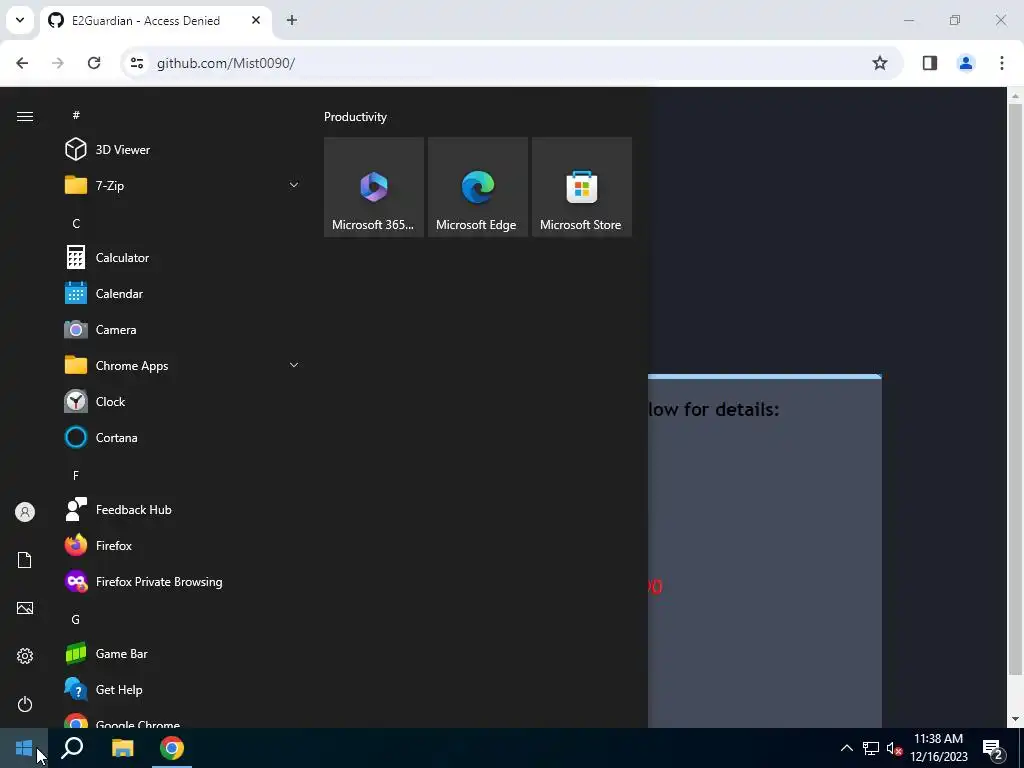The height and width of the screenshot is (768, 1024).
Task: Open the Clock app
Action: tap(182, 402)
